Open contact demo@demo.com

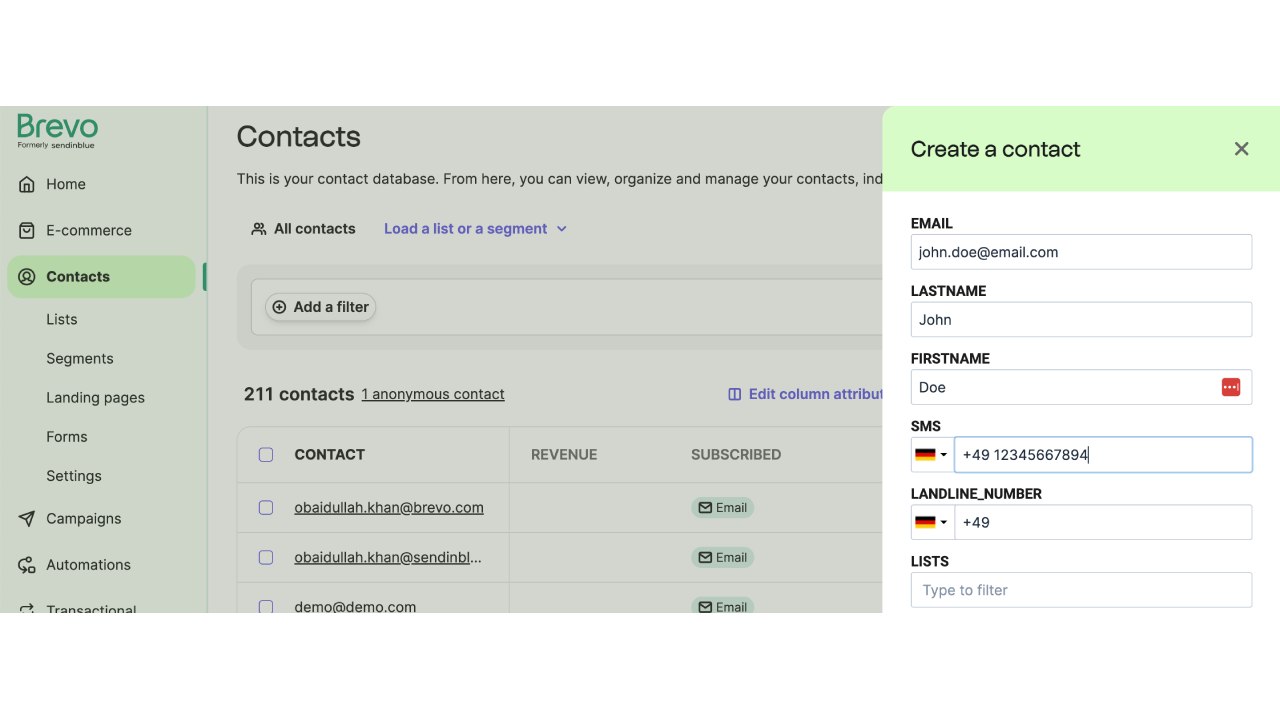point(355,607)
